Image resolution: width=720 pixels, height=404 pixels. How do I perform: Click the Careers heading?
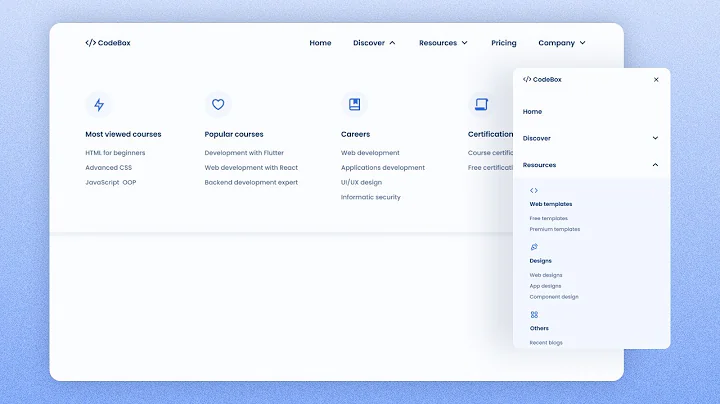click(355, 134)
